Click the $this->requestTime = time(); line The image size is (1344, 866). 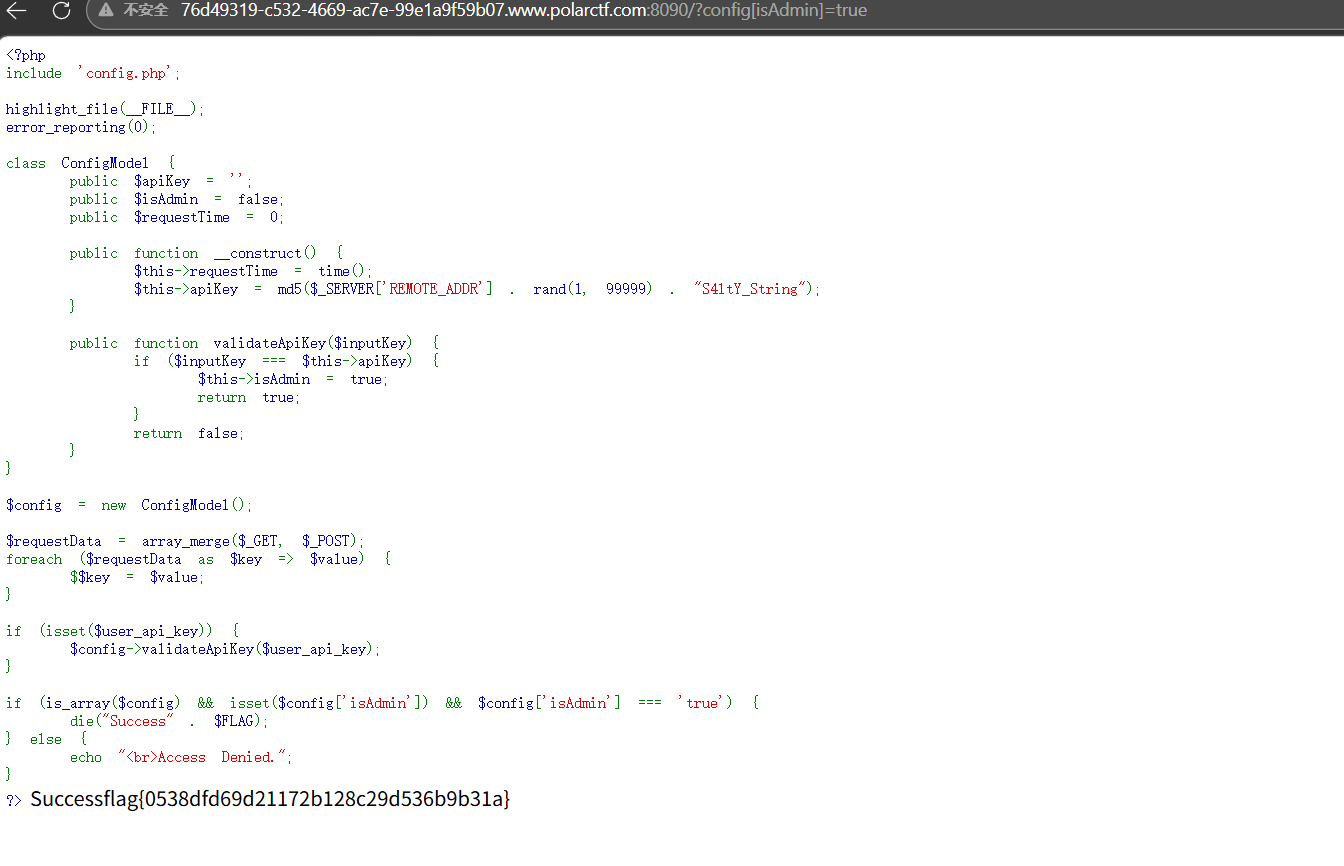(x=253, y=271)
